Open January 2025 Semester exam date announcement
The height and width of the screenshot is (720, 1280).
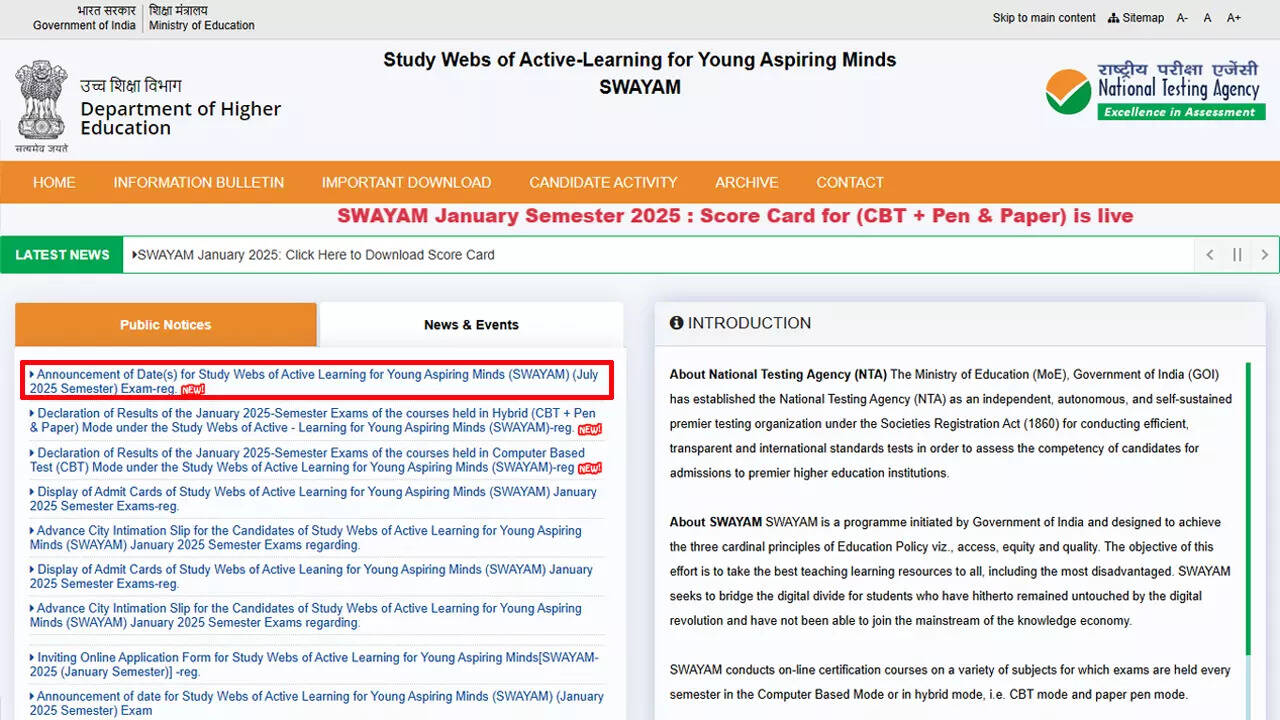[x=316, y=704]
